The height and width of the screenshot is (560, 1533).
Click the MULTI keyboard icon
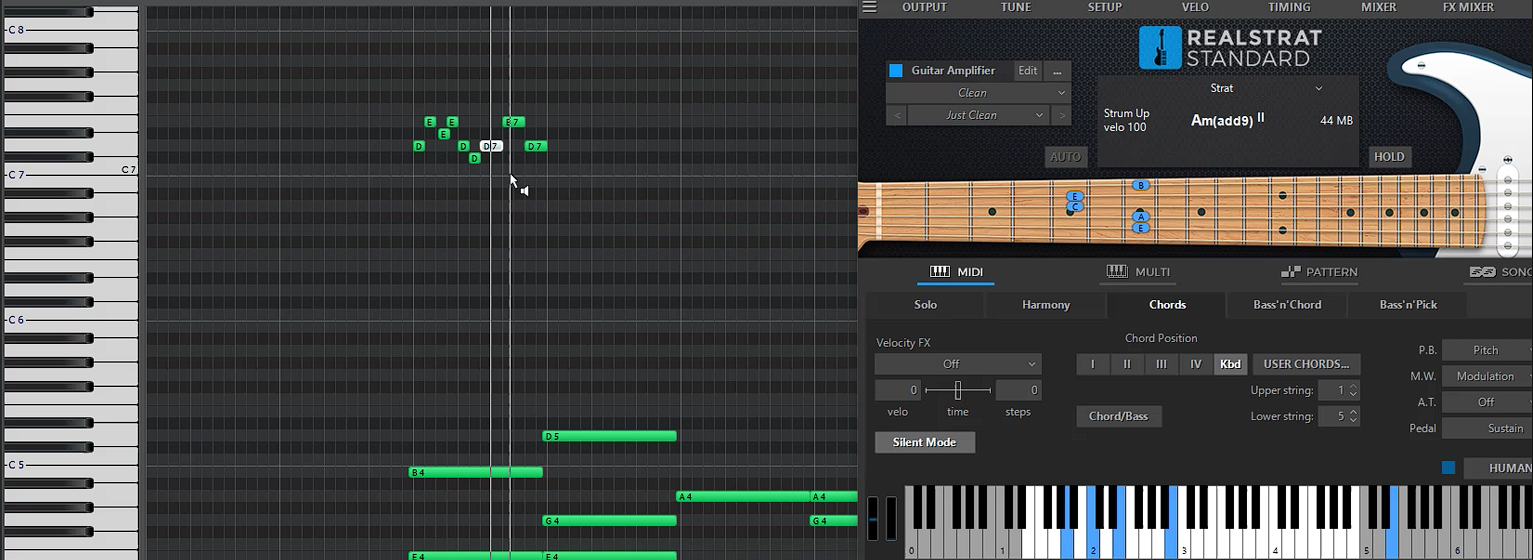click(x=1117, y=272)
